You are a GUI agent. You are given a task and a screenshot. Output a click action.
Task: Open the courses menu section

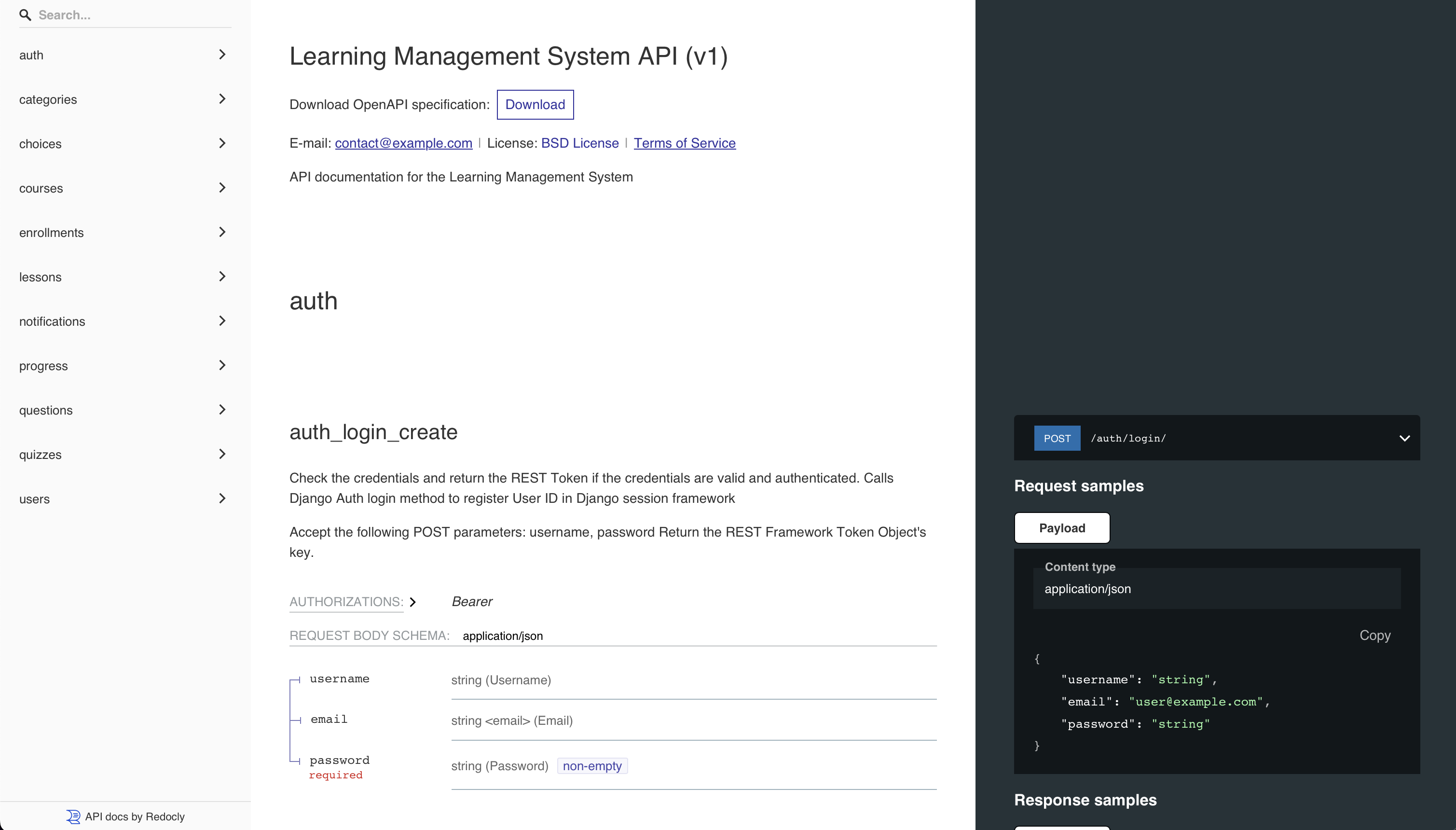pyautogui.click(x=125, y=188)
